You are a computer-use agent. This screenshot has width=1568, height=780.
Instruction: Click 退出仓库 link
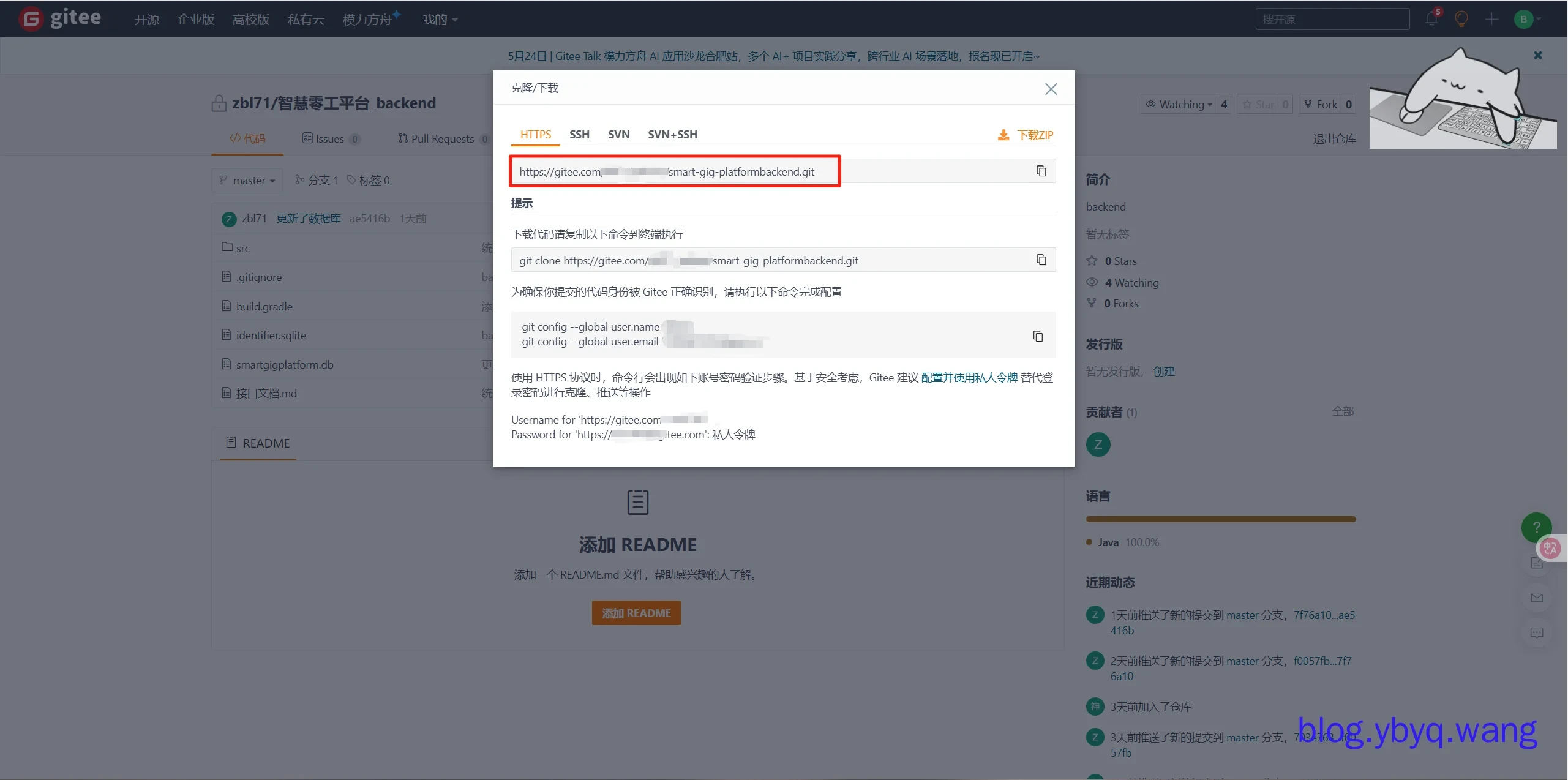point(1334,139)
